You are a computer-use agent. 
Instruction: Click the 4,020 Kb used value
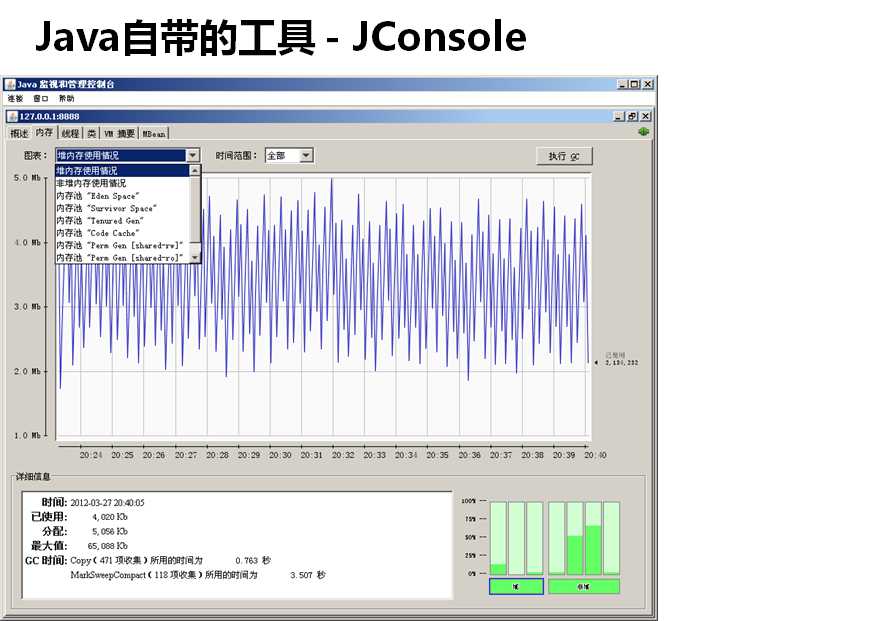[110, 517]
